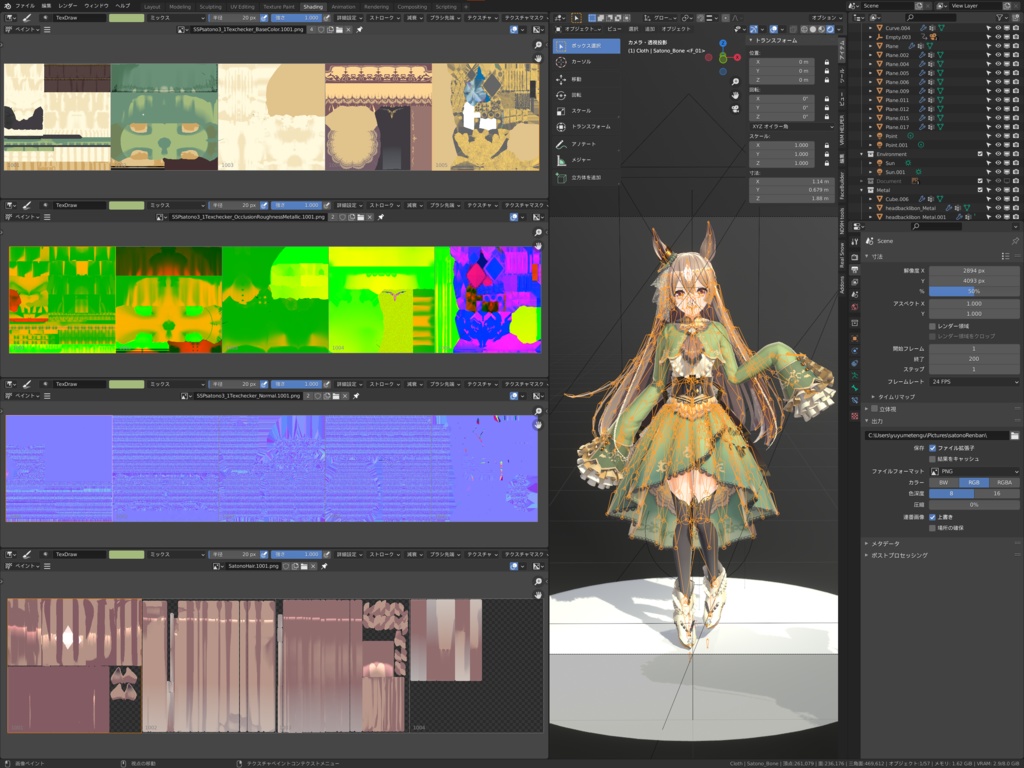Enable proportional editing in the viewport header

pyautogui.click(x=725, y=18)
